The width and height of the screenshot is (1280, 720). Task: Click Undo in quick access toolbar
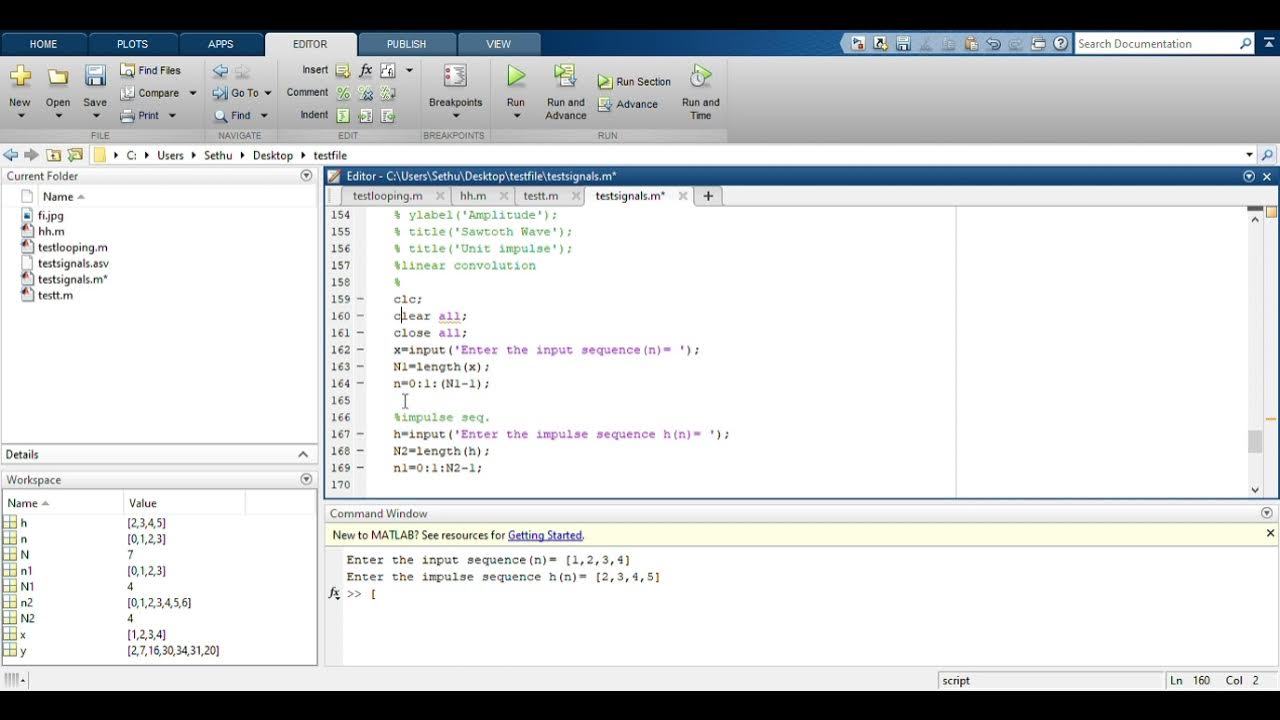993,44
